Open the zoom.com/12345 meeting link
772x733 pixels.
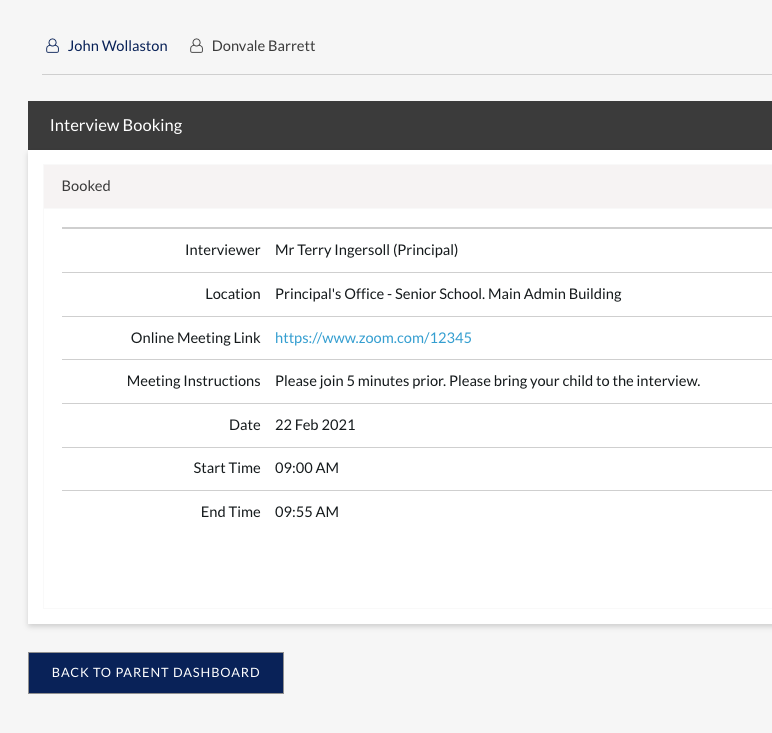[373, 338]
